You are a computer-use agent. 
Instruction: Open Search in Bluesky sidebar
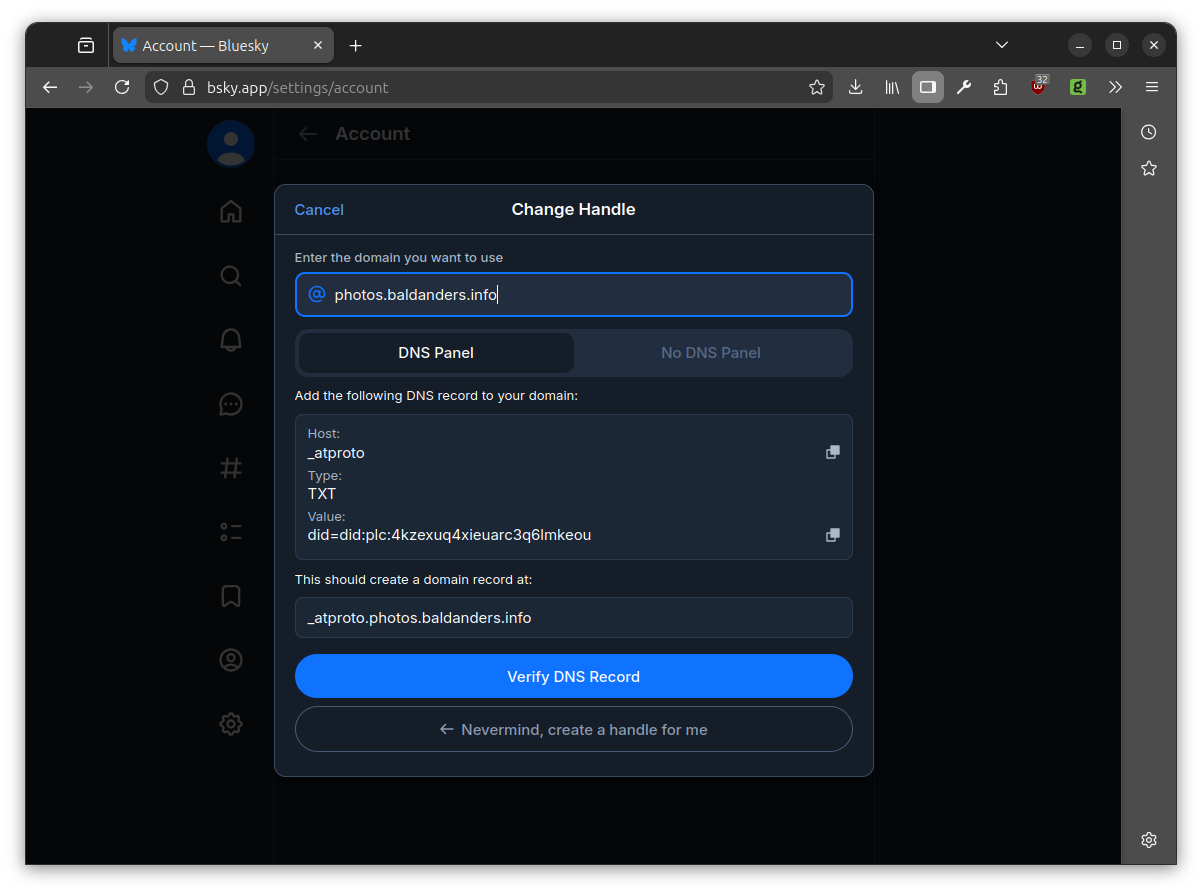point(231,276)
